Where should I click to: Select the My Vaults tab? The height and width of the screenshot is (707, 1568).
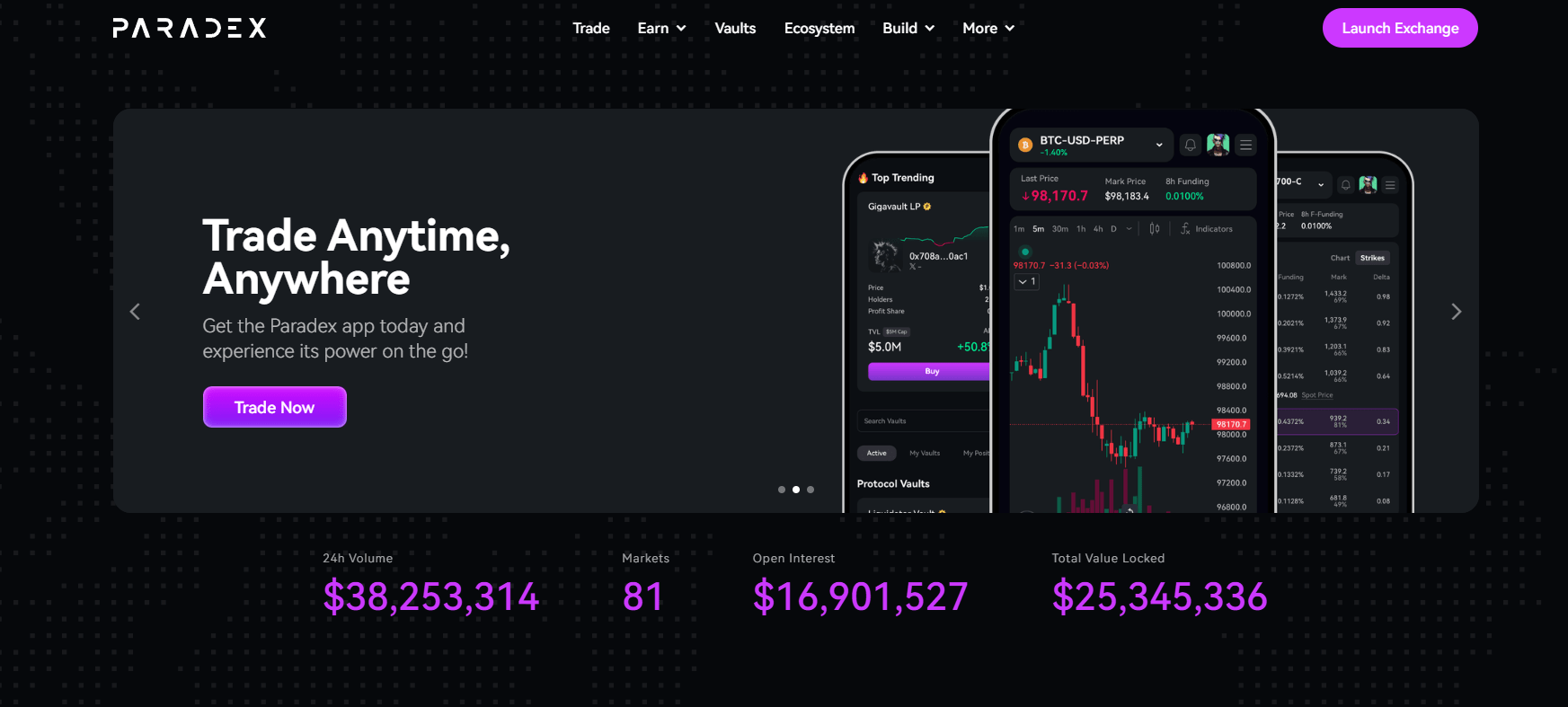coord(925,454)
